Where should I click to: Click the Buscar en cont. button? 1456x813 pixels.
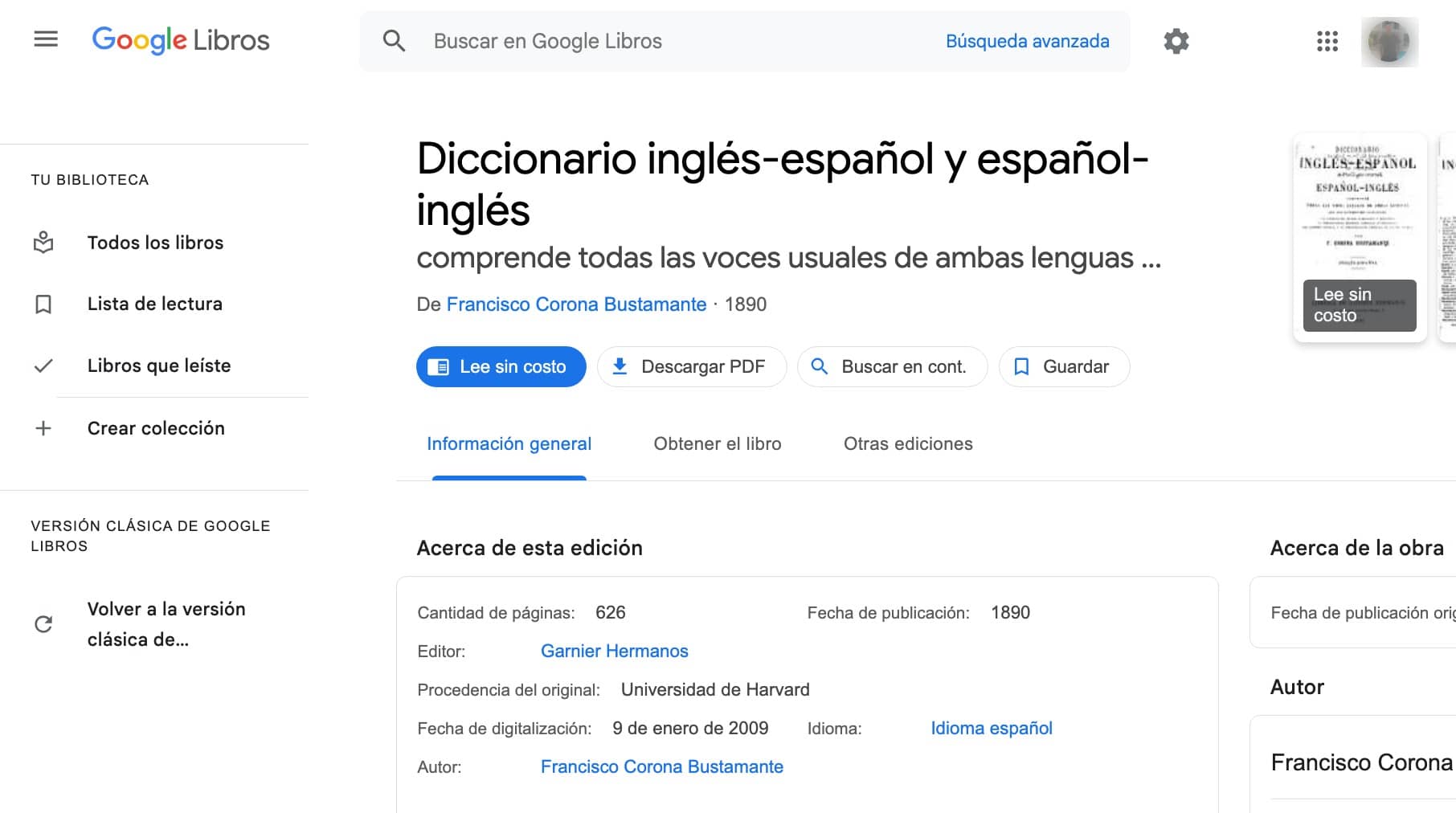pyautogui.click(x=892, y=367)
